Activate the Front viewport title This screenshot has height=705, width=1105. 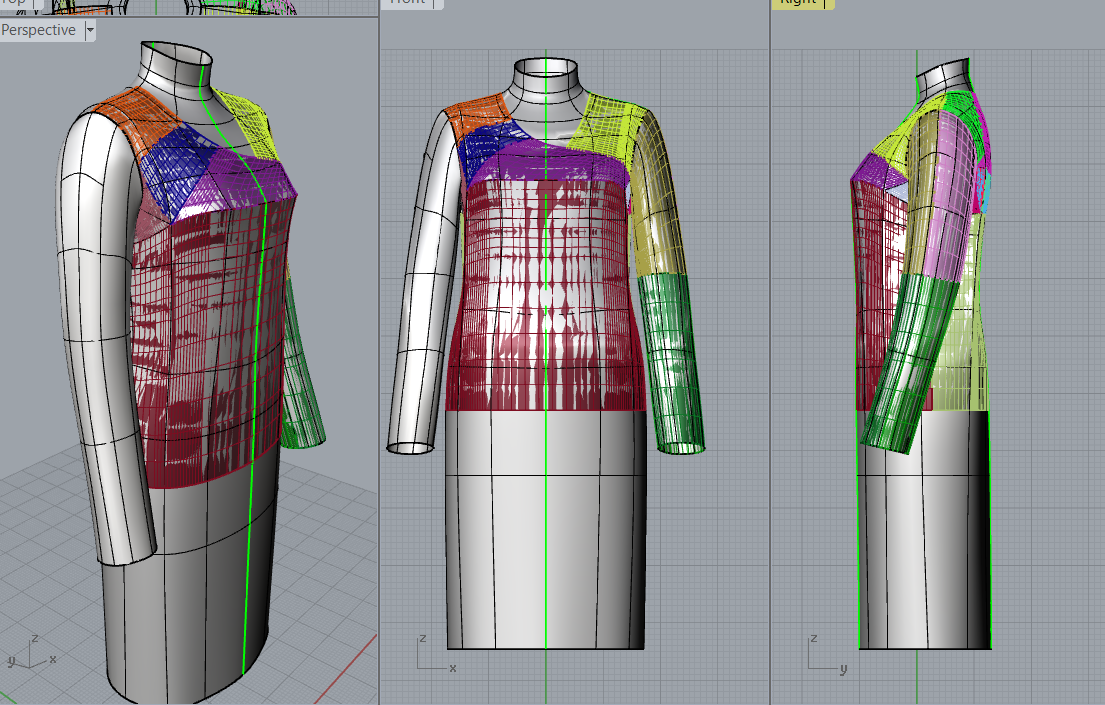pos(407,3)
